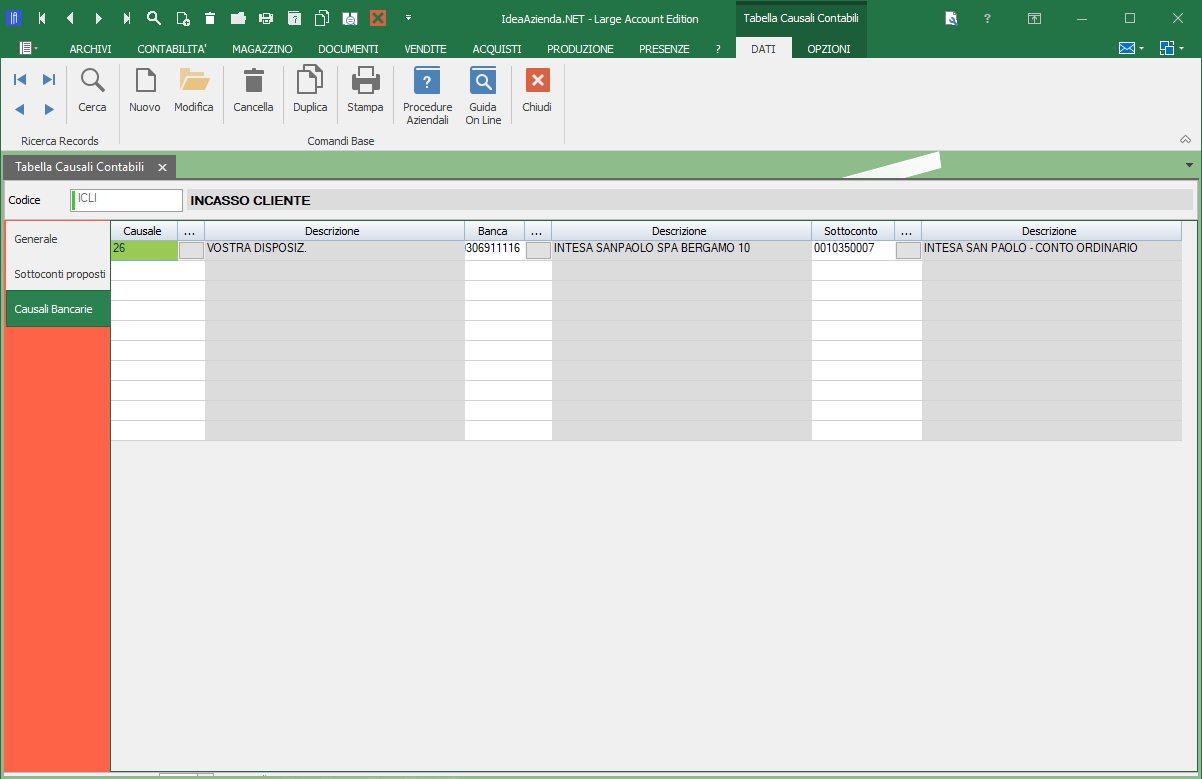Open CONTABILITA' ribbon tab

click(x=172, y=49)
